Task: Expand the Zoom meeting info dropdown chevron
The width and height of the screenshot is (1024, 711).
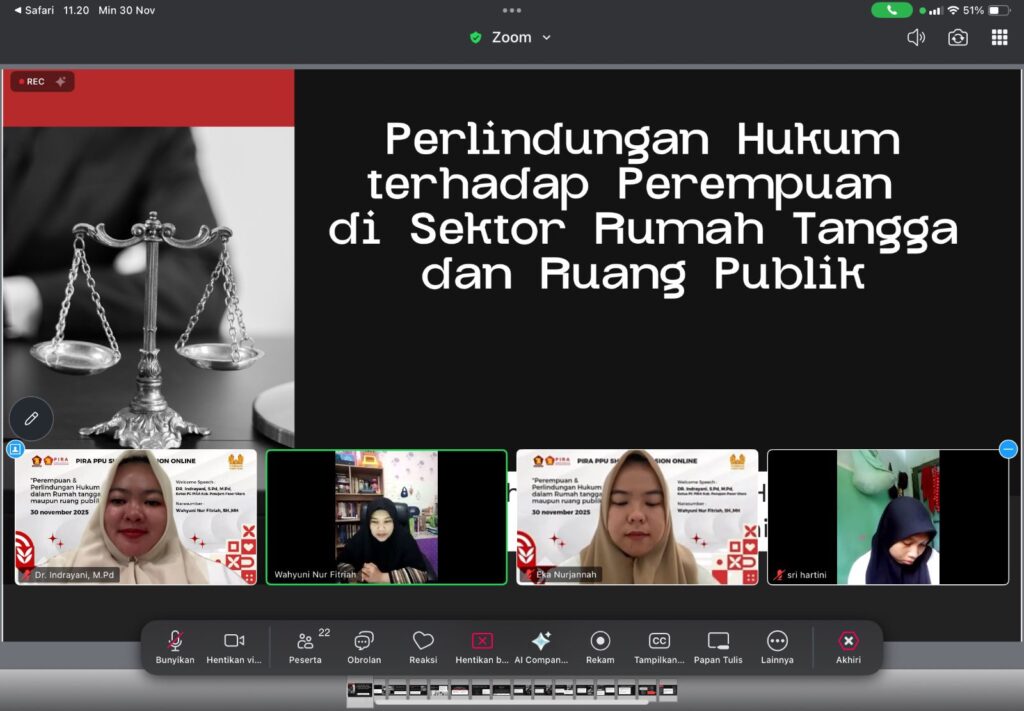Action: (x=547, y=38)
